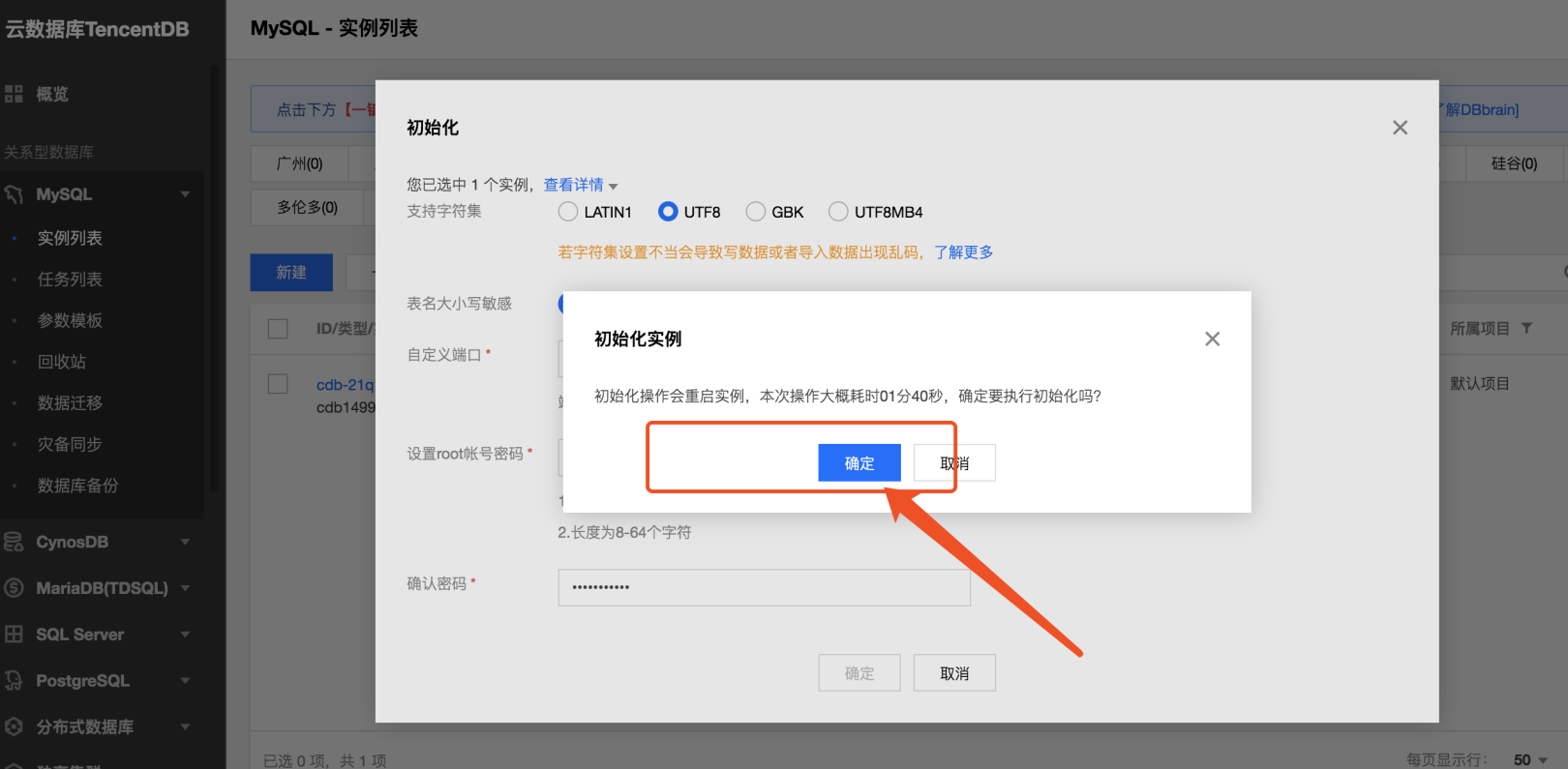1568x769 pixels.
Task: Switch to the 硅谷(0) region tab
Action: click(1514, 163)
